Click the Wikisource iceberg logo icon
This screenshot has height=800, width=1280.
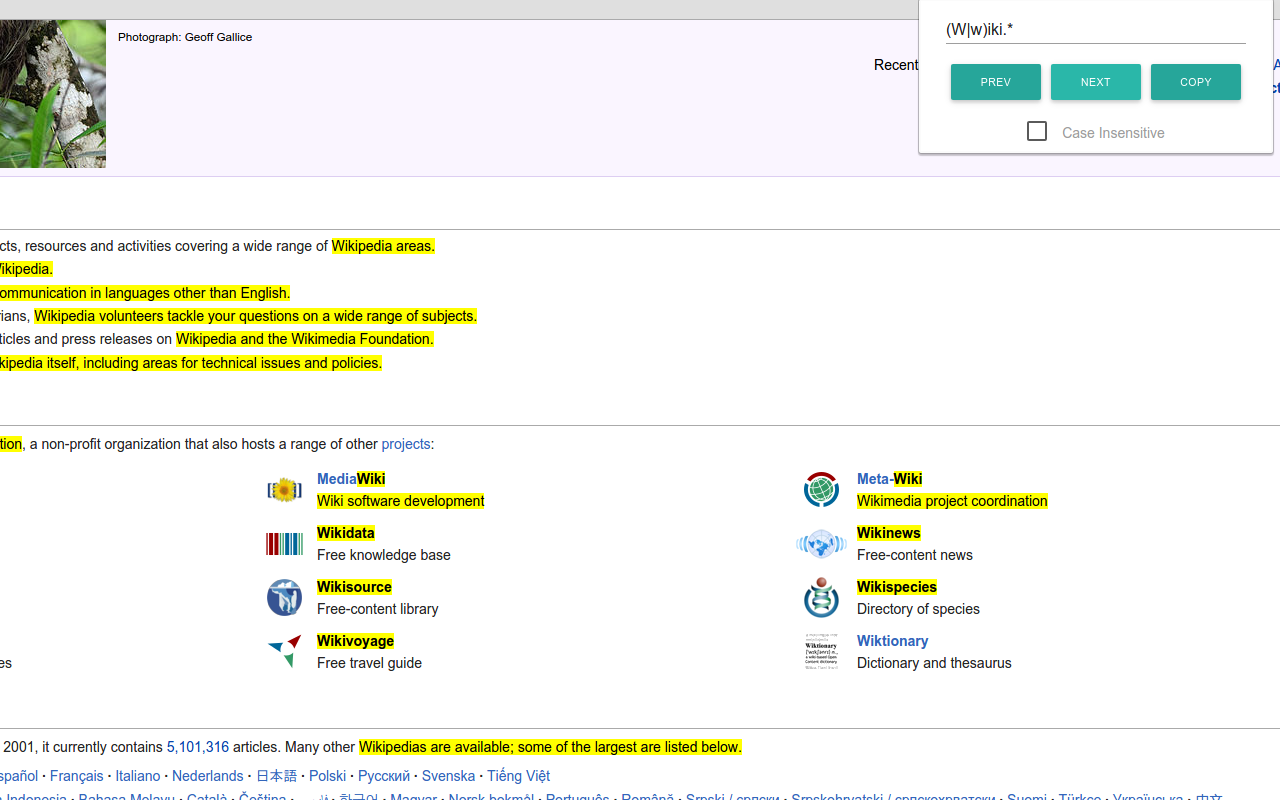coord(284,598)
